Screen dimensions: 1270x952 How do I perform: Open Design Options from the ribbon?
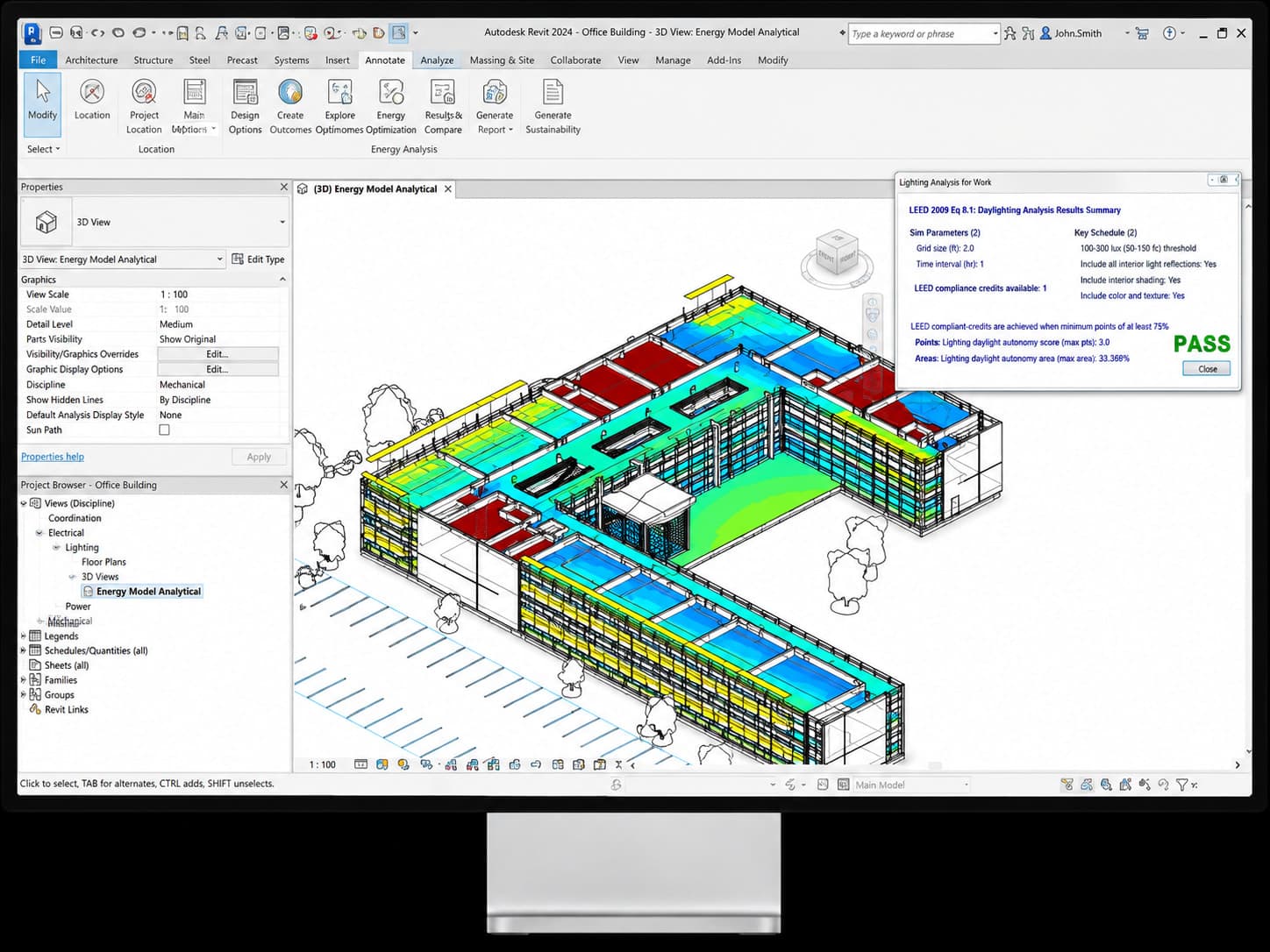[x=245, y=105]
